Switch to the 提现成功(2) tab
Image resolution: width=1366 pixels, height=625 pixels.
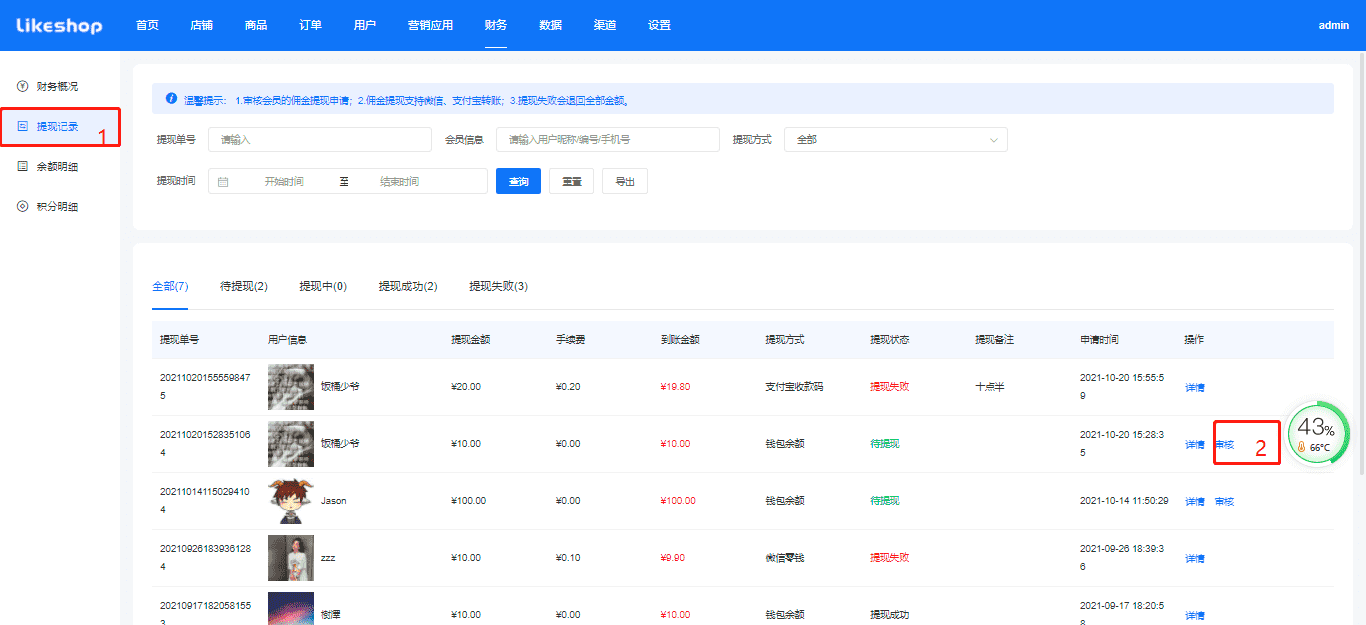[x=408, y=286]
